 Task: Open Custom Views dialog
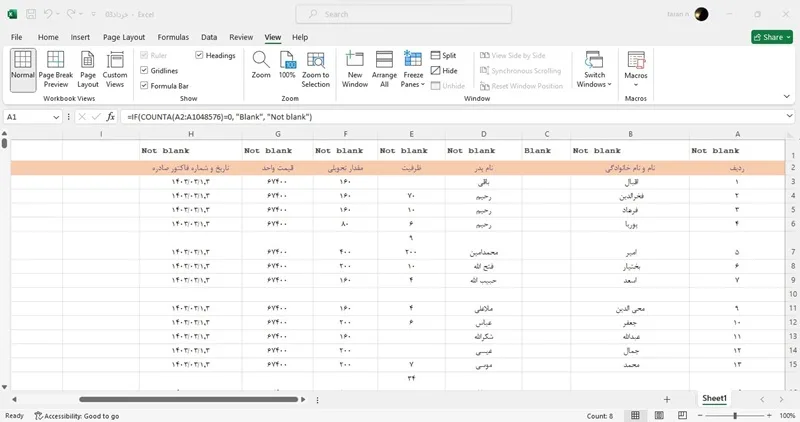(115, 70)
